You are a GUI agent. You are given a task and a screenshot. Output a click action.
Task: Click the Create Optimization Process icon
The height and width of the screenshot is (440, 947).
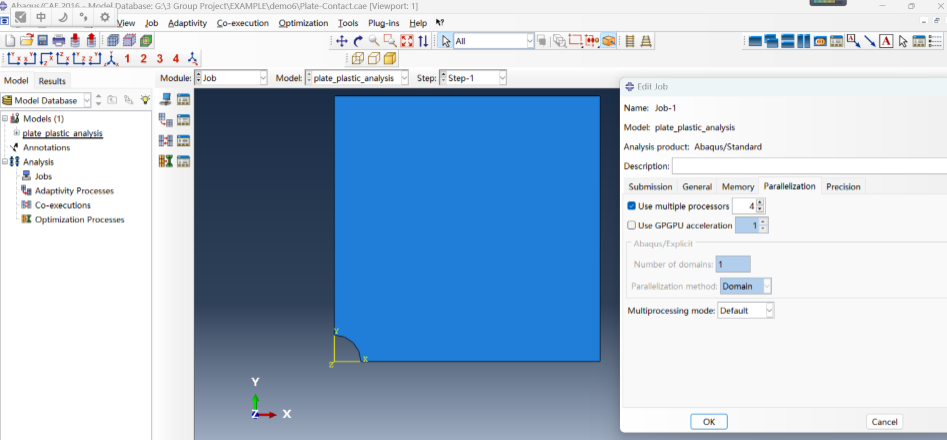[166, 161]
